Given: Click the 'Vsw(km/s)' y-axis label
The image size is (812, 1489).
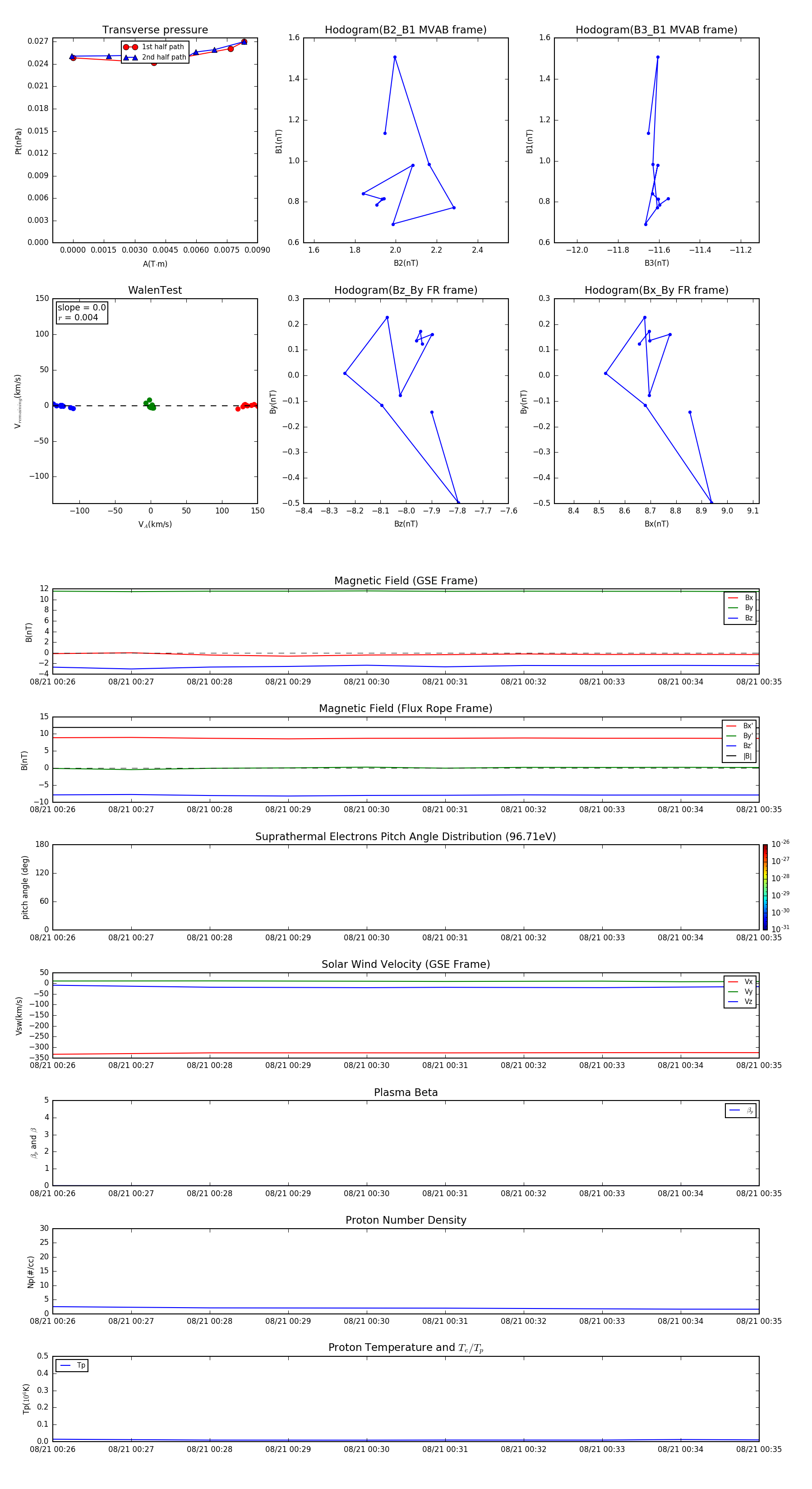Looking at the screenshot, I should pyautogui.click(x=18, y=1016).
